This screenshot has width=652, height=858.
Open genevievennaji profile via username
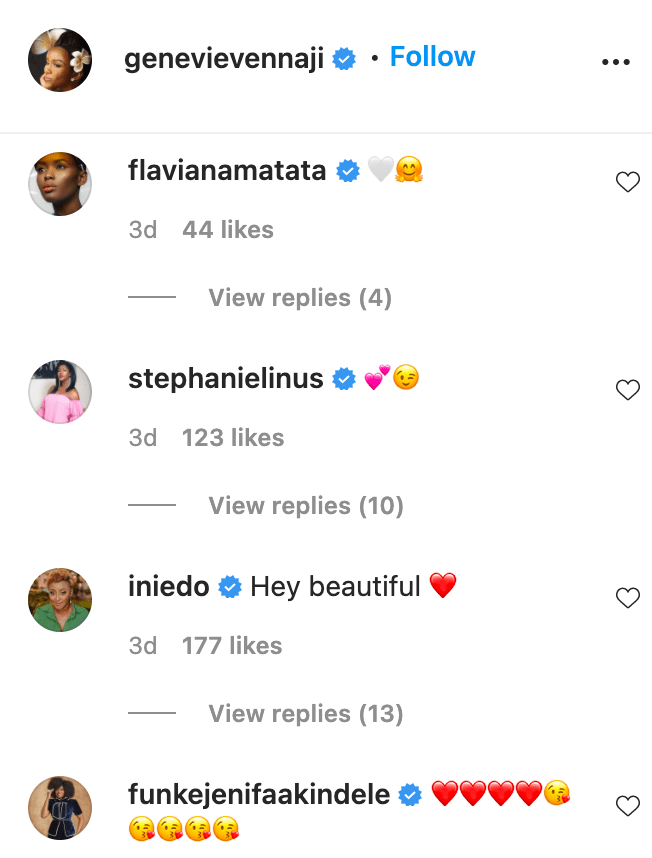point(226,60)
